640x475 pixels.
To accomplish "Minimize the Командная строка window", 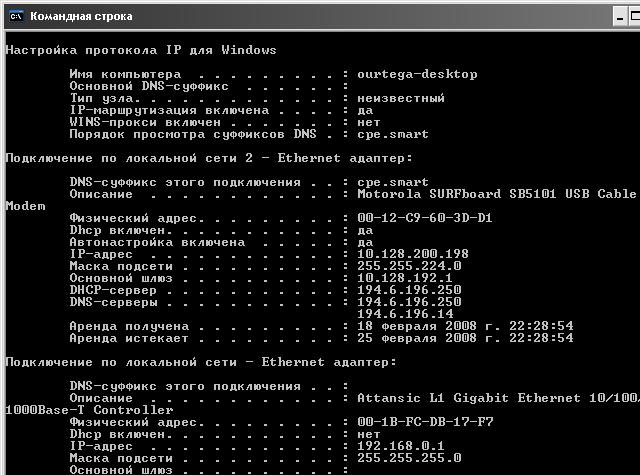I will 620,17.
